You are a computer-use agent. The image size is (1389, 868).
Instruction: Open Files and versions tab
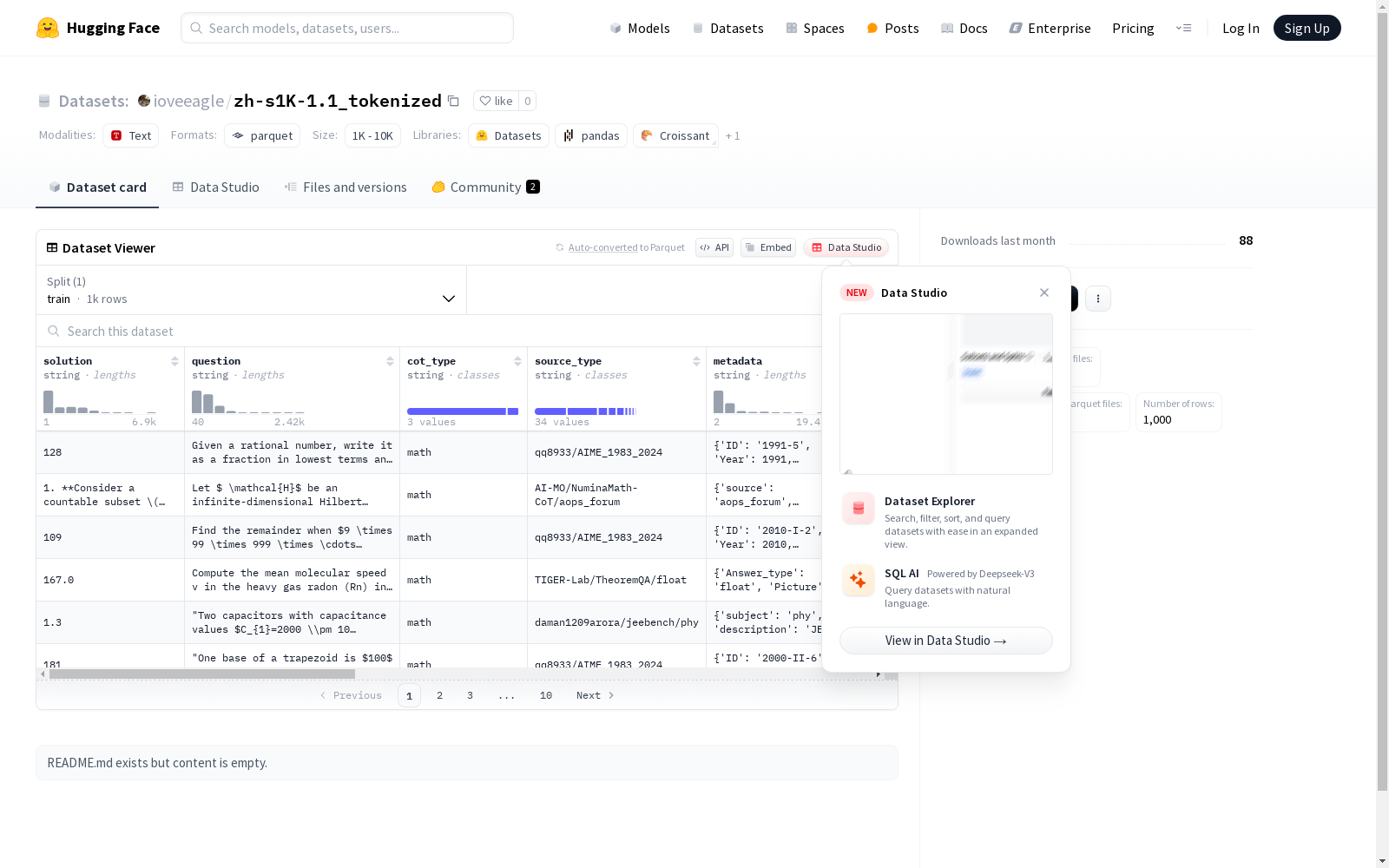point(346,187)
